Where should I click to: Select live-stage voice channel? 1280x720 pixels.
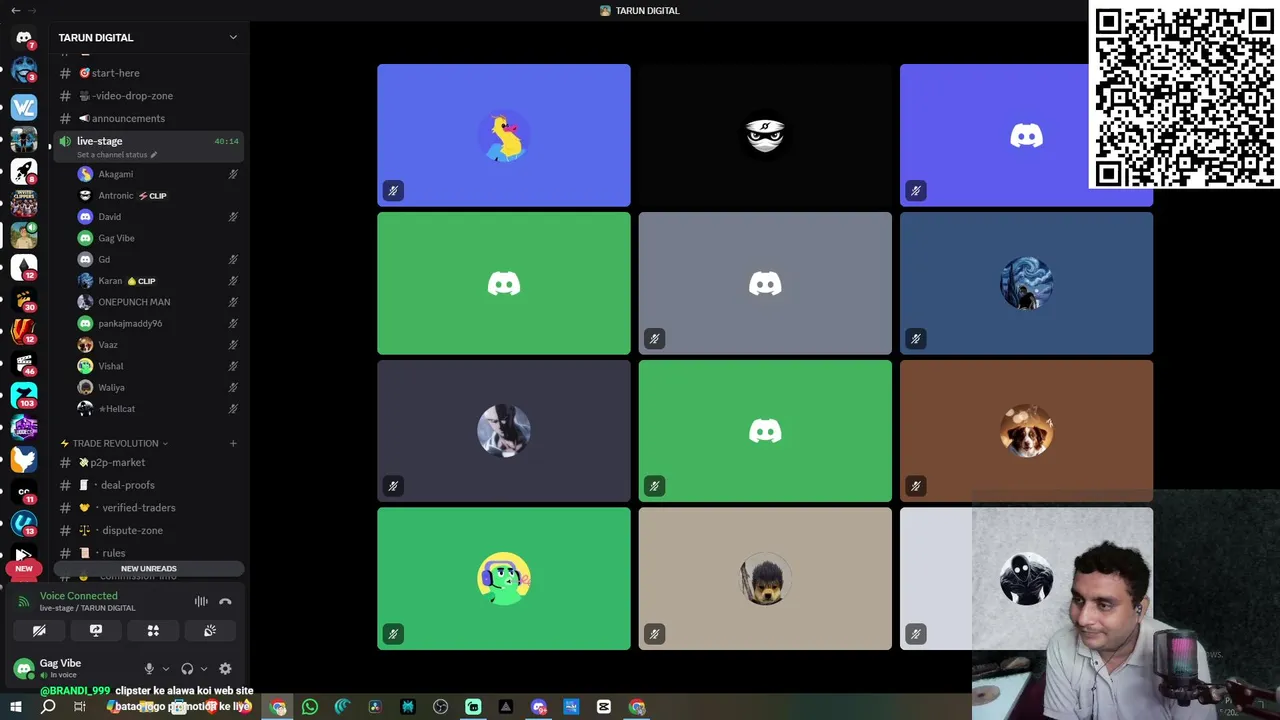pos(148,146)
